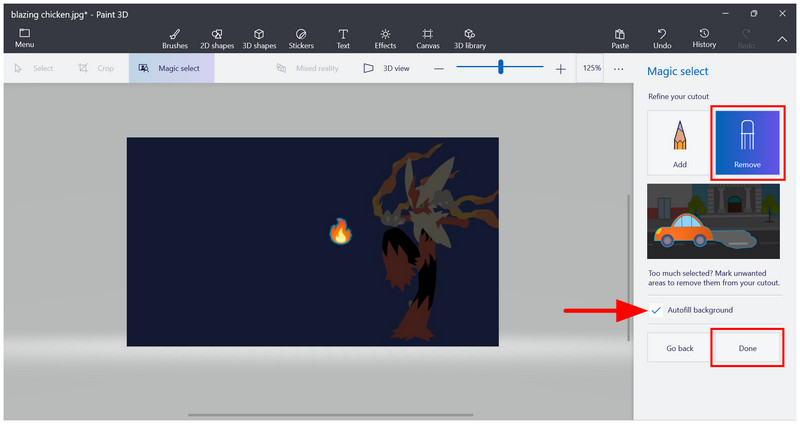Choose the Select tool
The image size is (800, 424).
pyautogui.click(x=34, y=68)
